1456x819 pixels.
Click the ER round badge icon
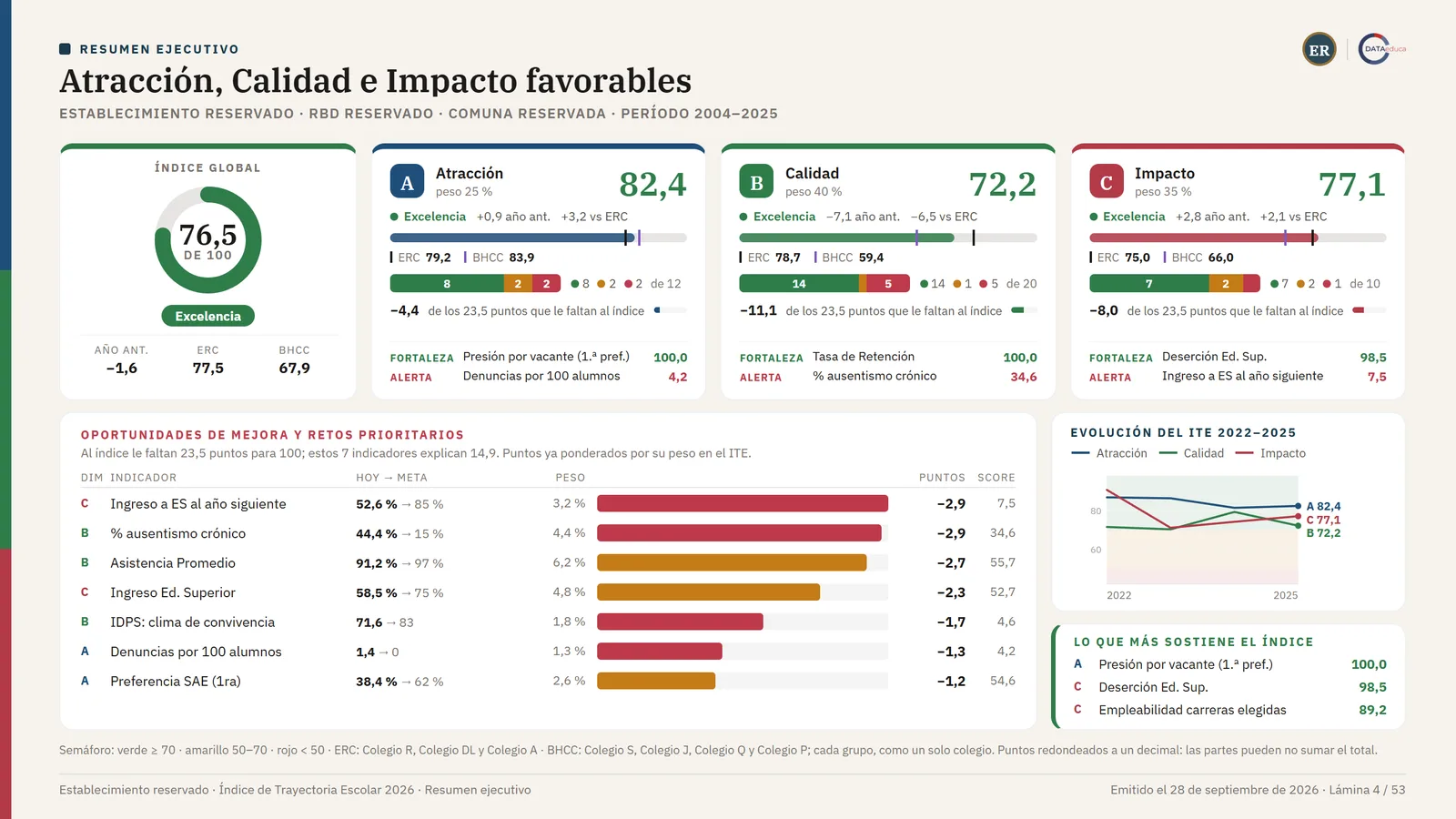pyautogui.click(x=1319, y=49)
